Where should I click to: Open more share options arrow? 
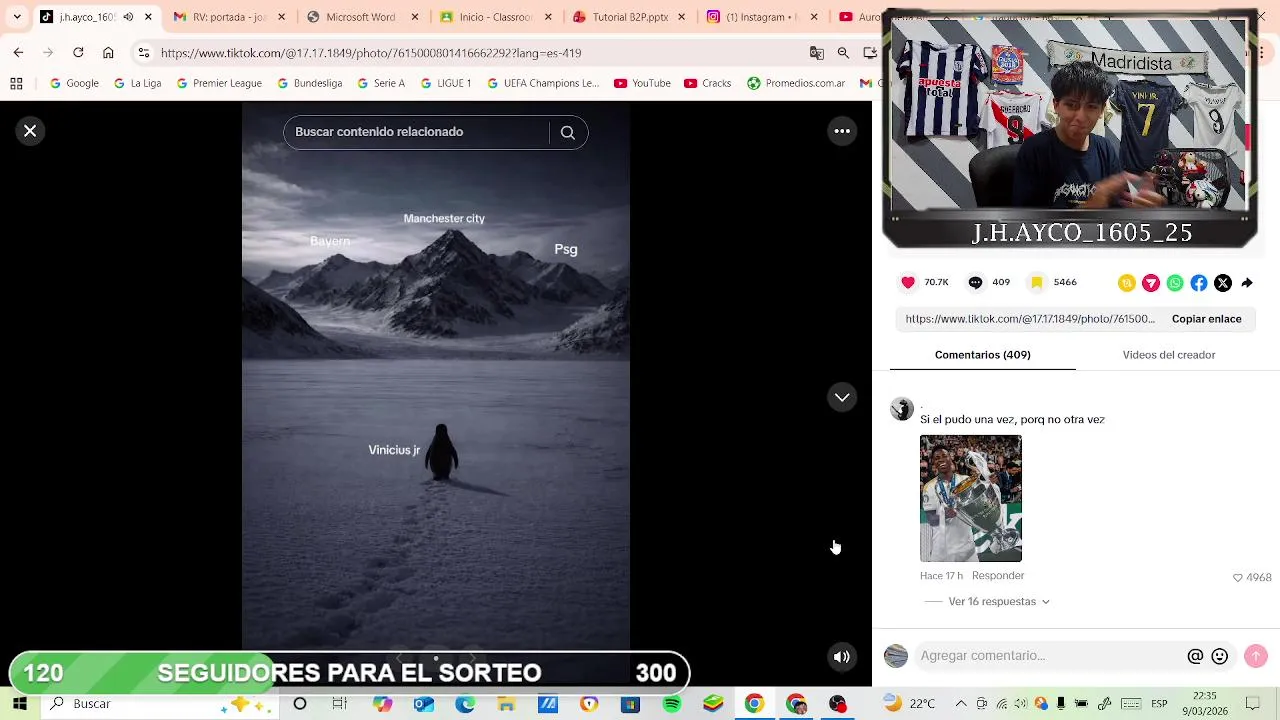click(x=1247, y=283)
